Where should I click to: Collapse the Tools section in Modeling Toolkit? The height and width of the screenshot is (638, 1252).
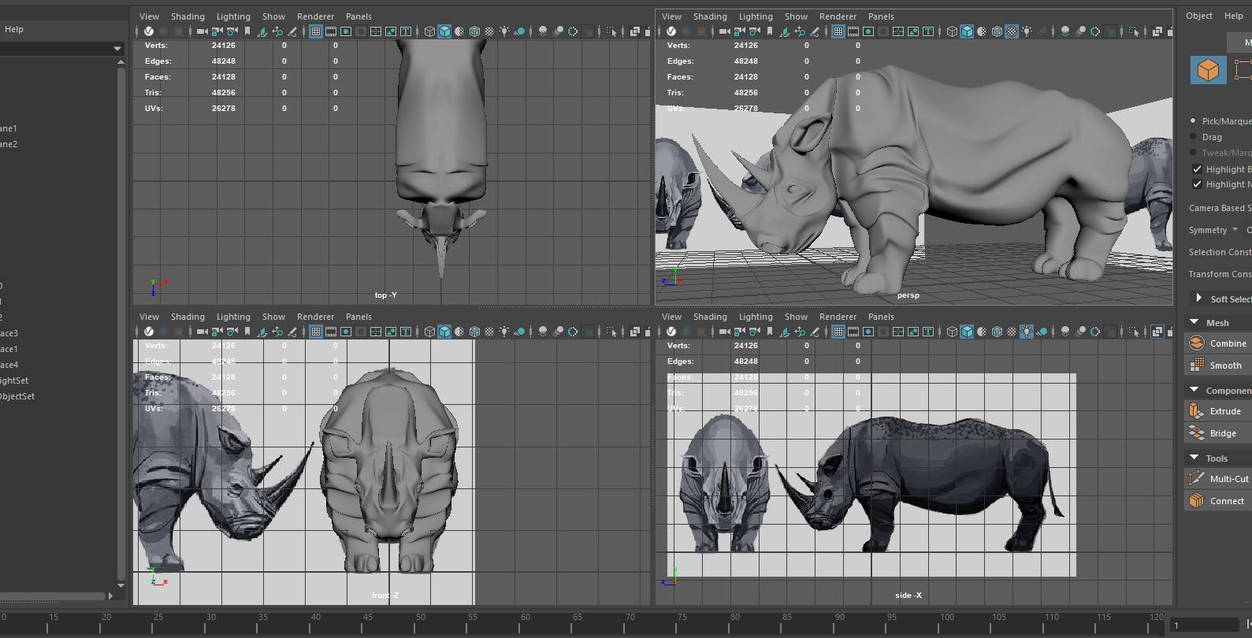pos(1194,458)
